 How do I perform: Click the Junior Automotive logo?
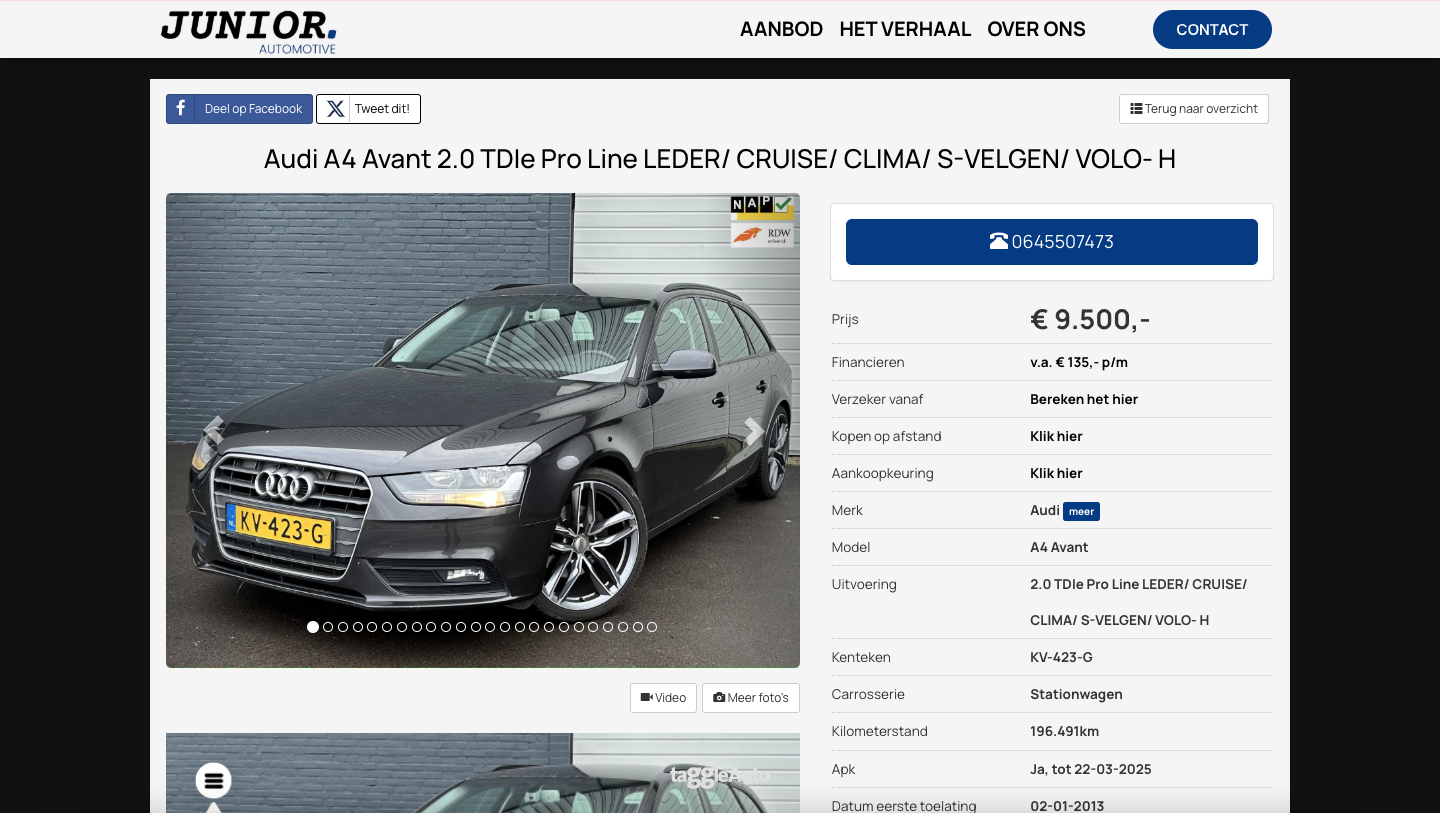(x=249, y=31)
